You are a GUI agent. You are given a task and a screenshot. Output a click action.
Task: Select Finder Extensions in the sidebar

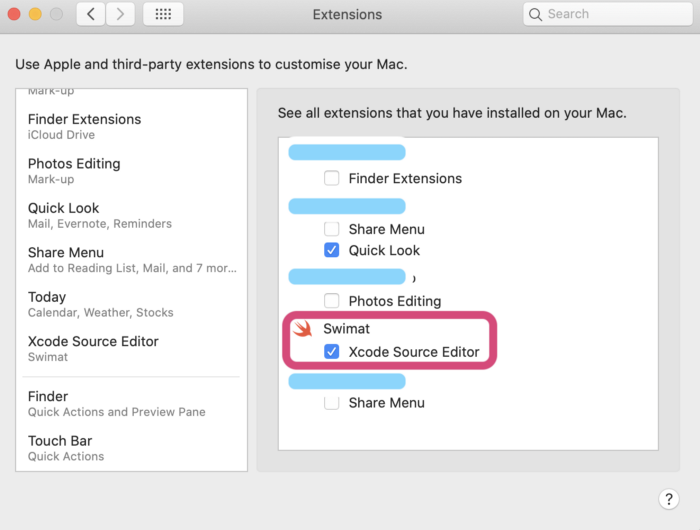click(84, 126)
